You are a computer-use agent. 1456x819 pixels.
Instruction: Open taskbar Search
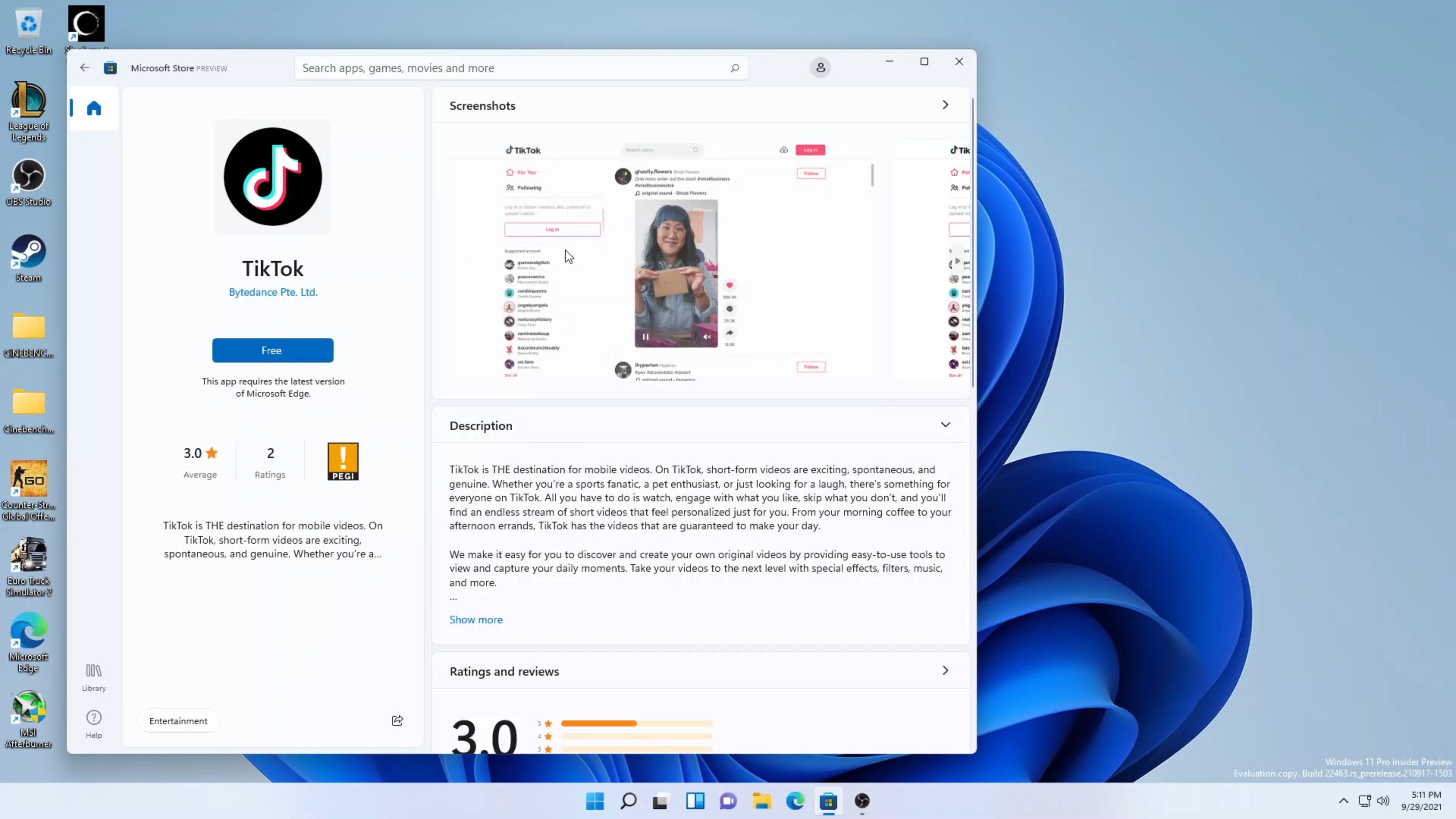[628, 801]
